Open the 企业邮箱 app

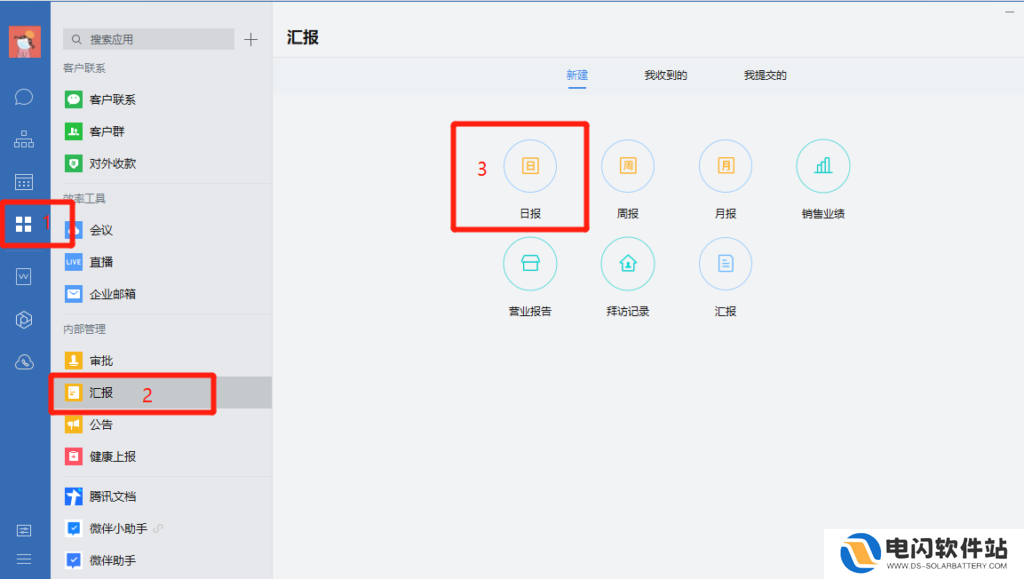coord(161,294)
